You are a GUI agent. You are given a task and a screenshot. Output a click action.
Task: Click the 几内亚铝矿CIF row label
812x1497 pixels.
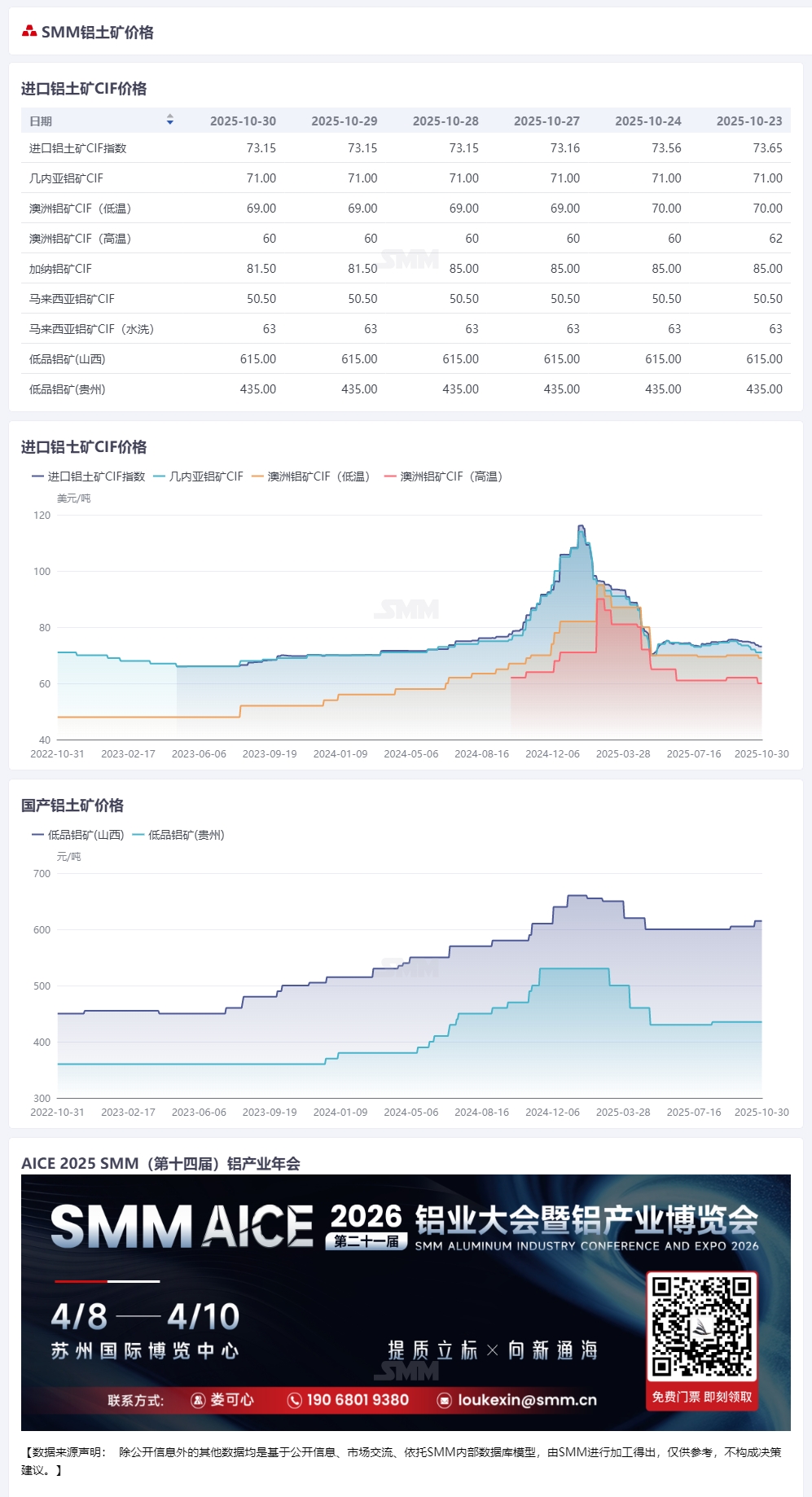(x=66, y=178)
